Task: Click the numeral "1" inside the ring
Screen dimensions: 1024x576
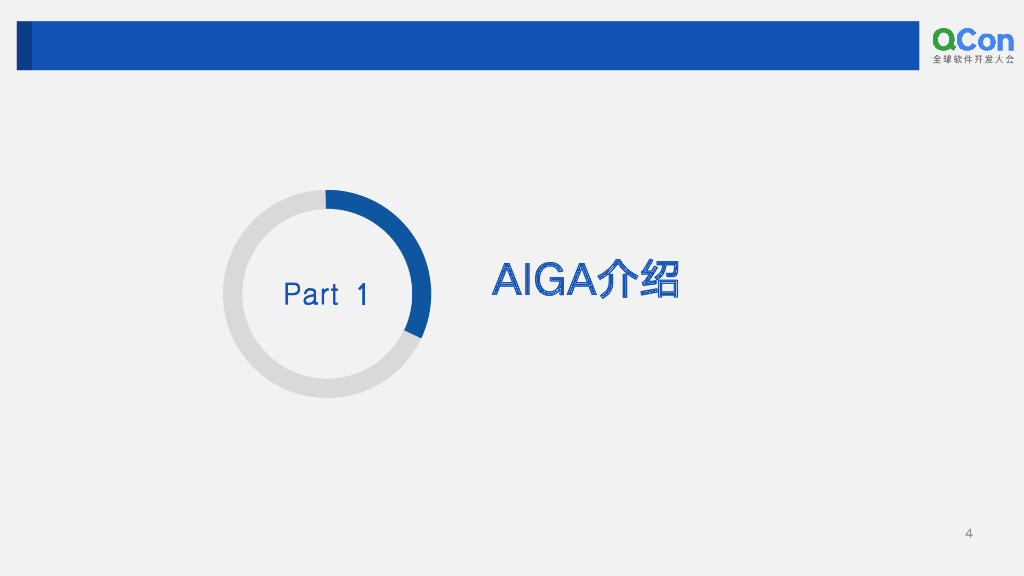Action: click(x=362, y=295)
